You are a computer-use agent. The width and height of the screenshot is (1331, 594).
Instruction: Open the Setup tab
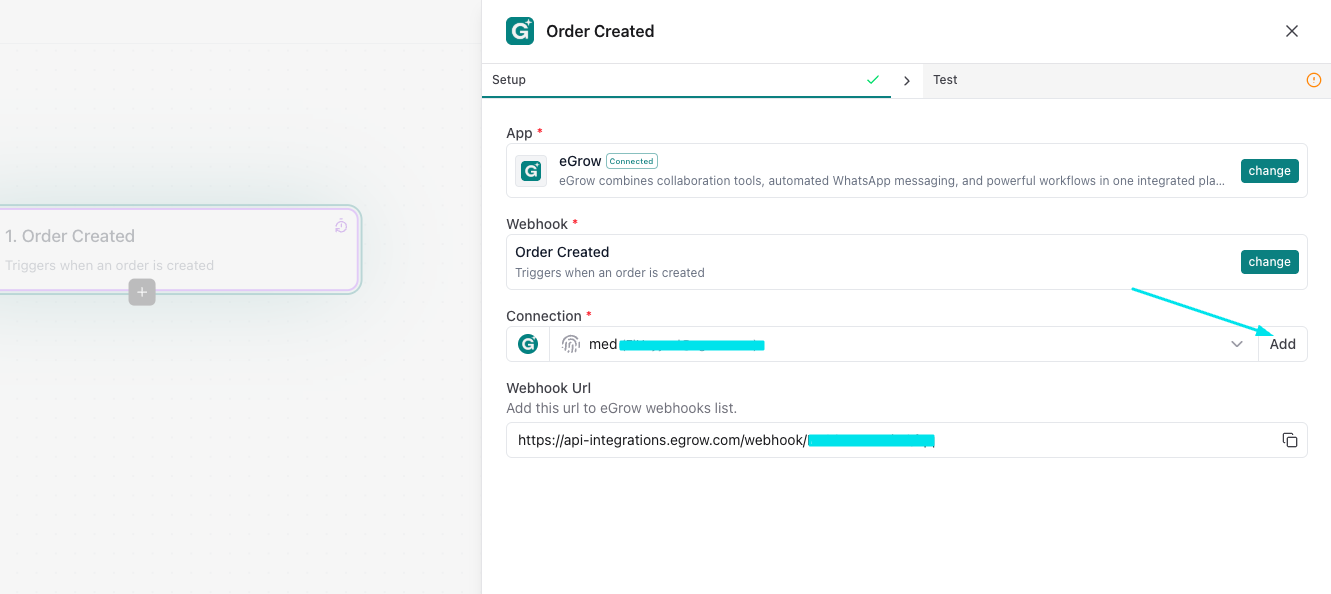tap(686, 80)
